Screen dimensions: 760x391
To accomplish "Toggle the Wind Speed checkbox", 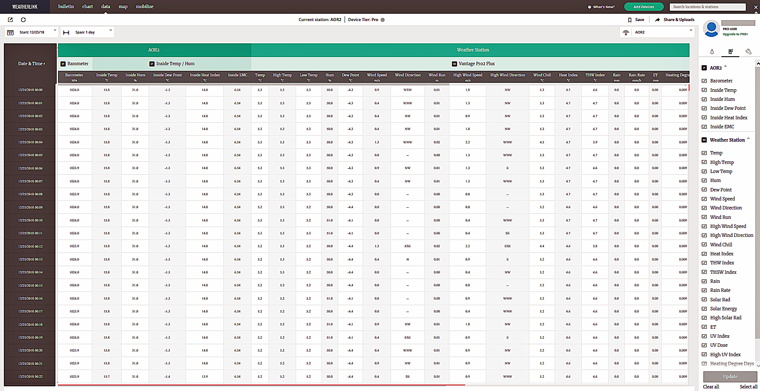I will click(x=705, y=199).
